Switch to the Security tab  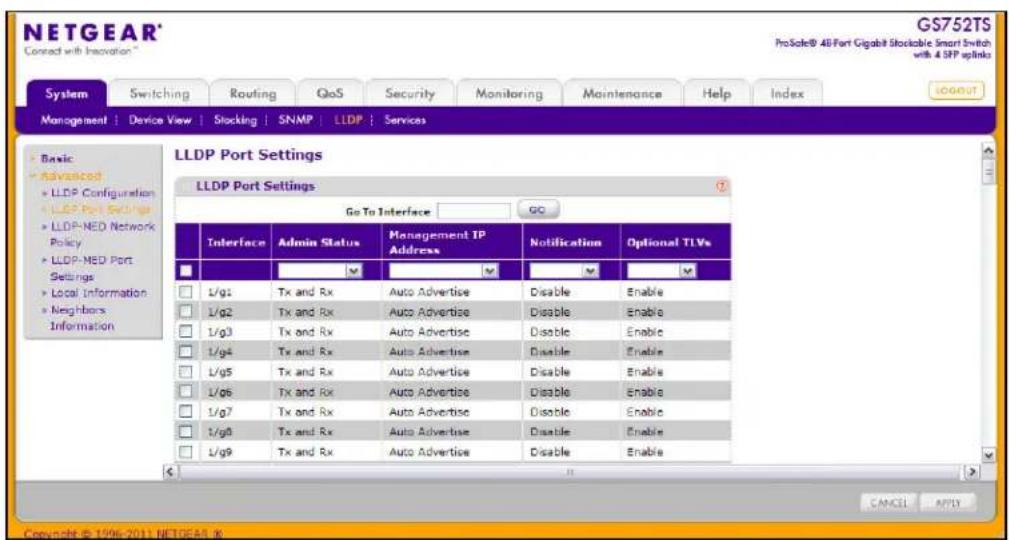pyautogui.click(x=410, y=95)
